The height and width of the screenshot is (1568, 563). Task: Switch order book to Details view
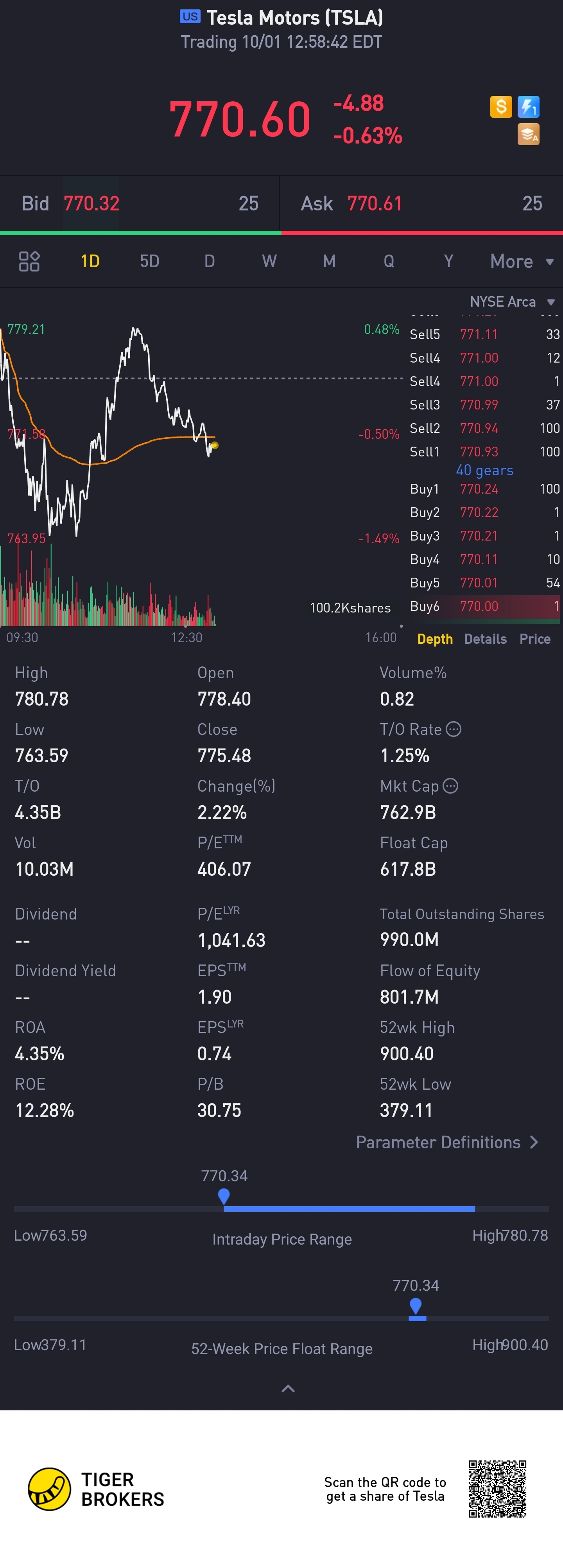point(485,639)
